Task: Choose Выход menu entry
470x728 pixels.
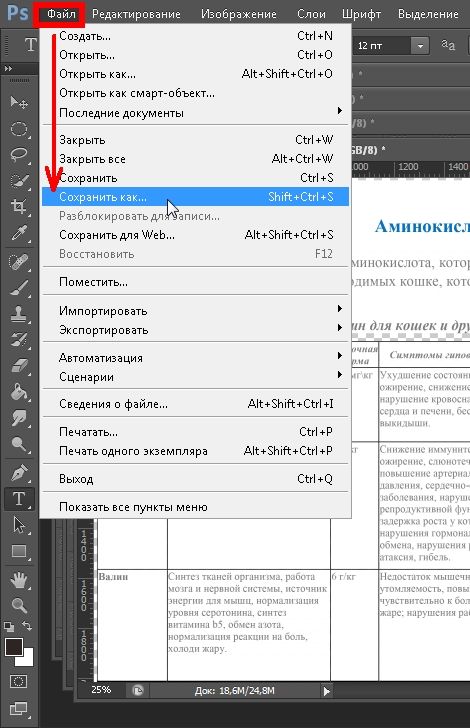Action: coord(196,479)
